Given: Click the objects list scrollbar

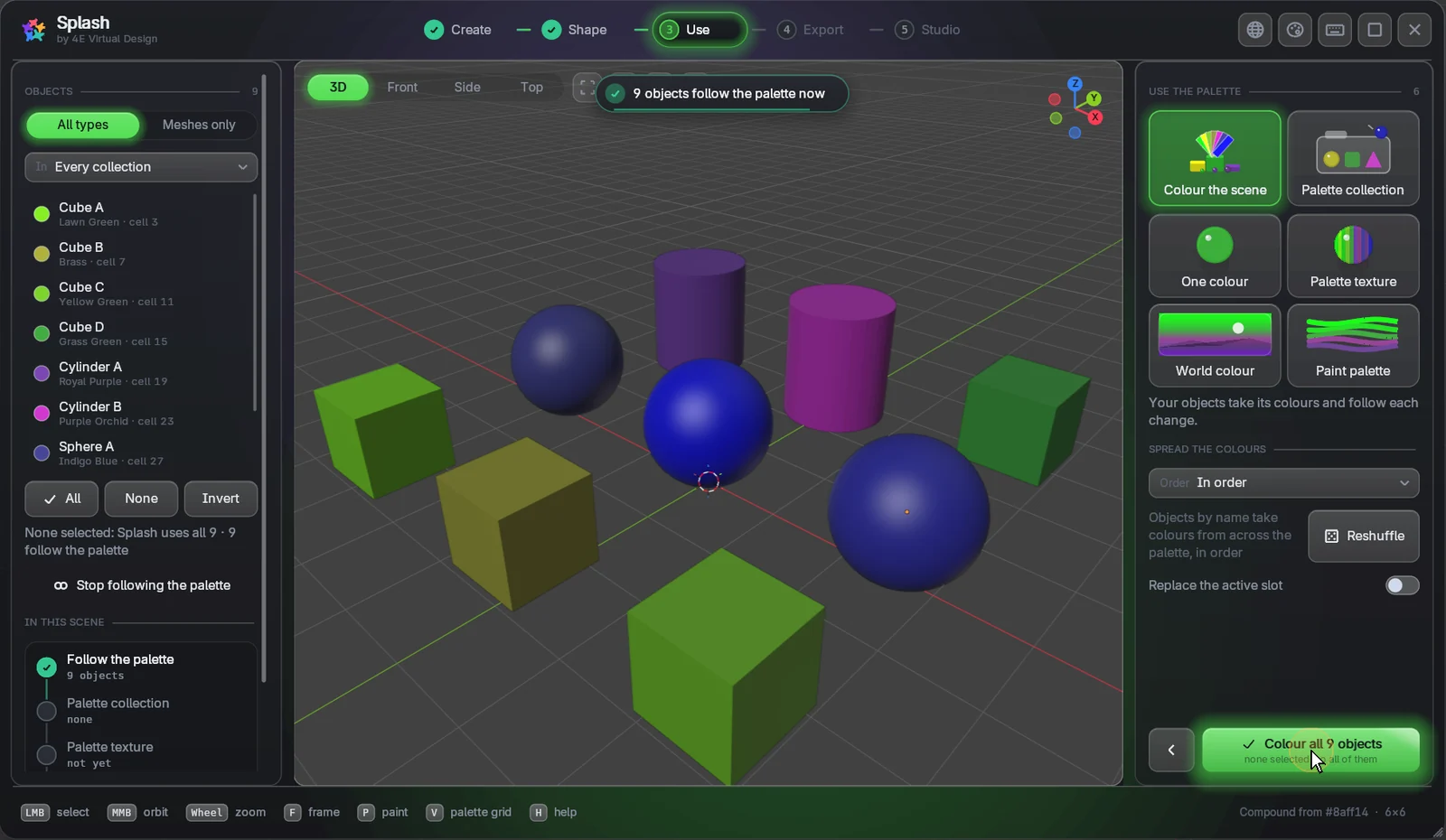Looking at the screenshot, I should tap(255, 303).
